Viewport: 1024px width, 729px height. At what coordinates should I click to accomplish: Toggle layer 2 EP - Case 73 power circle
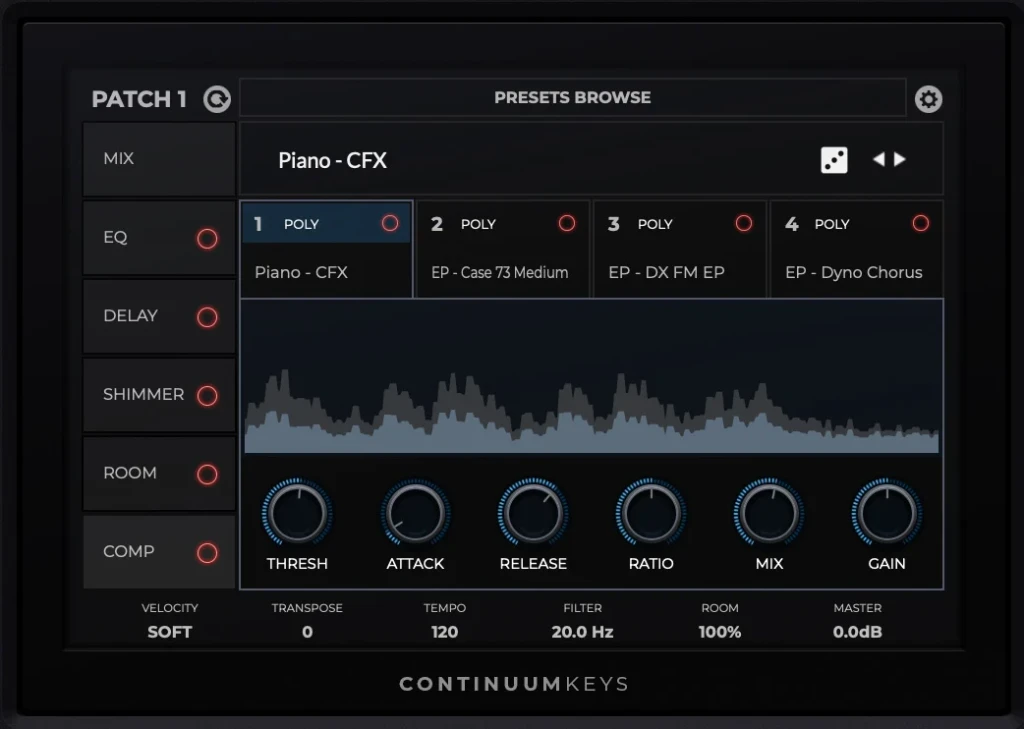click(x=567, y=223)
